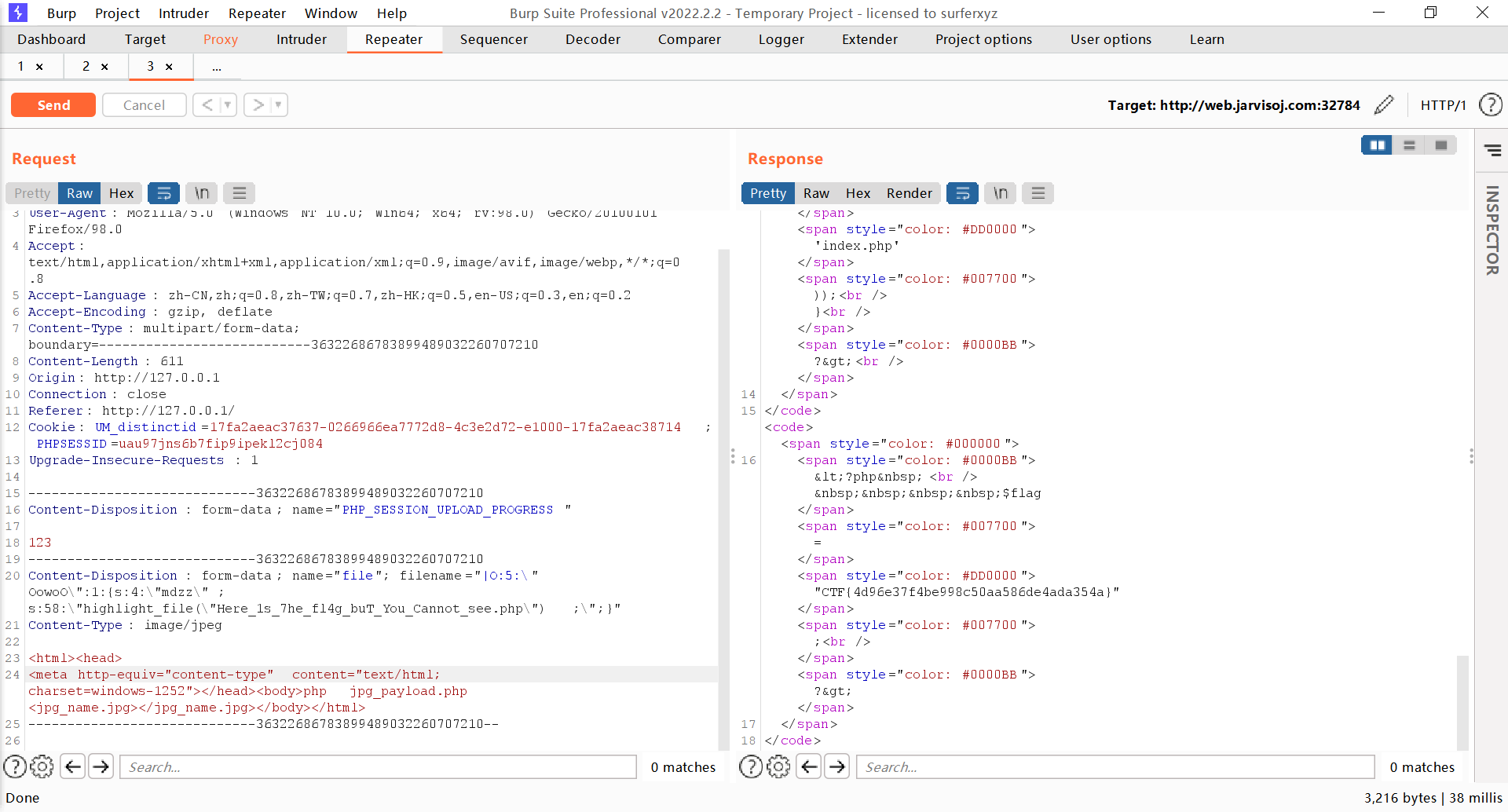Open Repeater help question mark icon
The height and width of the screenshot is (812, 1508).
click(1490, 104)
